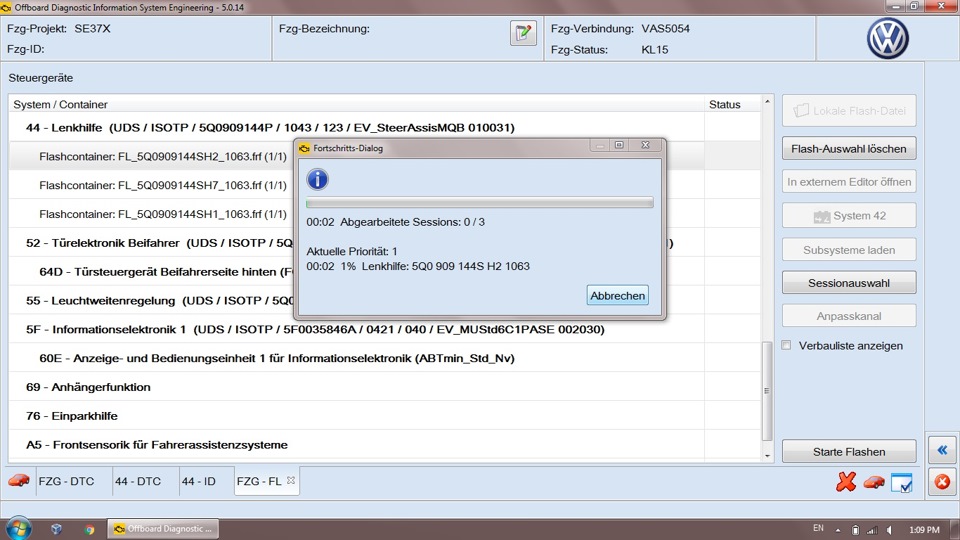
Task: Click the red car icon in bottom right toolbar
Action: [874, 482]
